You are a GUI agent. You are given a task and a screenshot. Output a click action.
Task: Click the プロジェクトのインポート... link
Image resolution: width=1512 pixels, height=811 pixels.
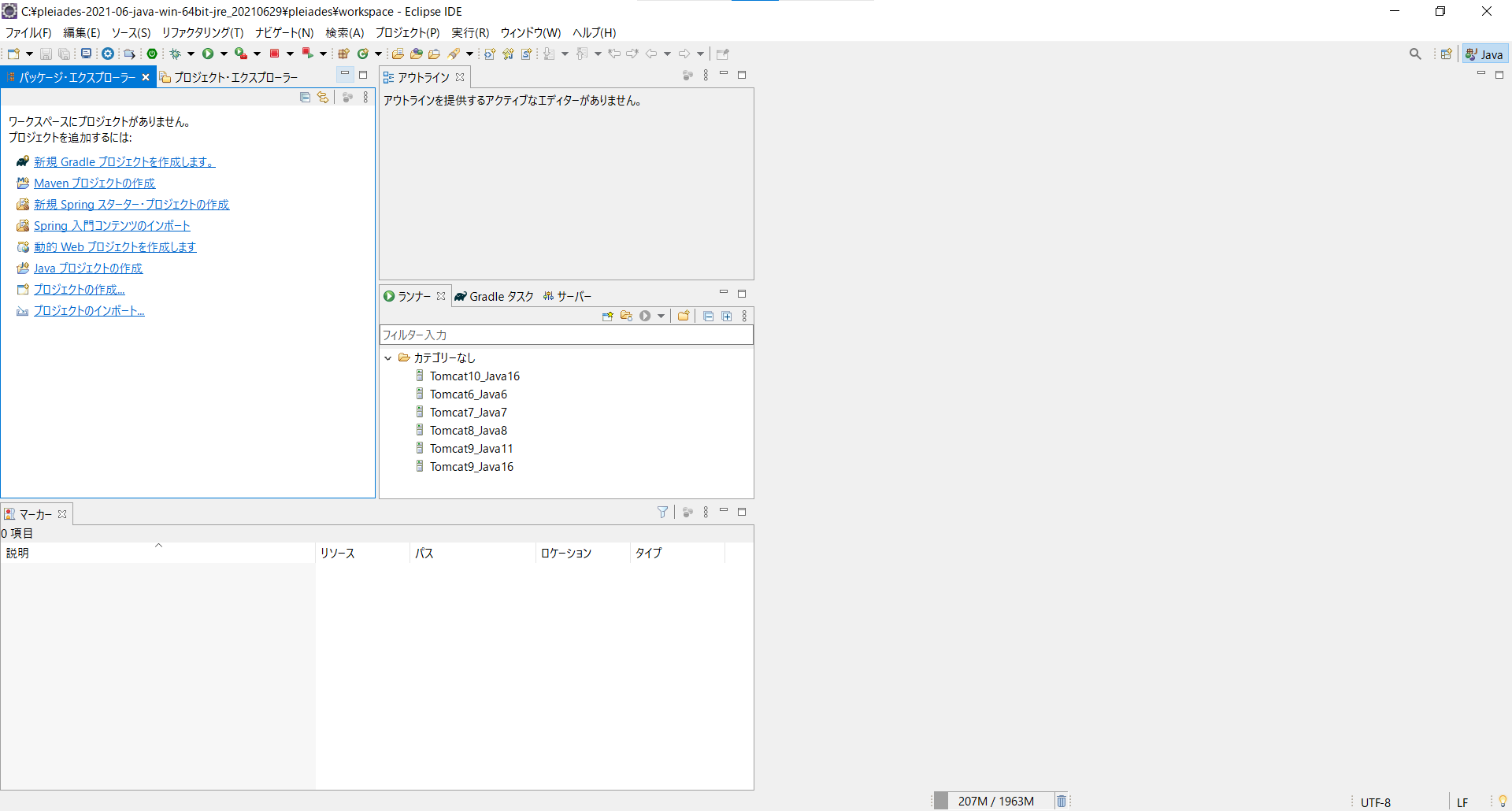pos(89,310)
